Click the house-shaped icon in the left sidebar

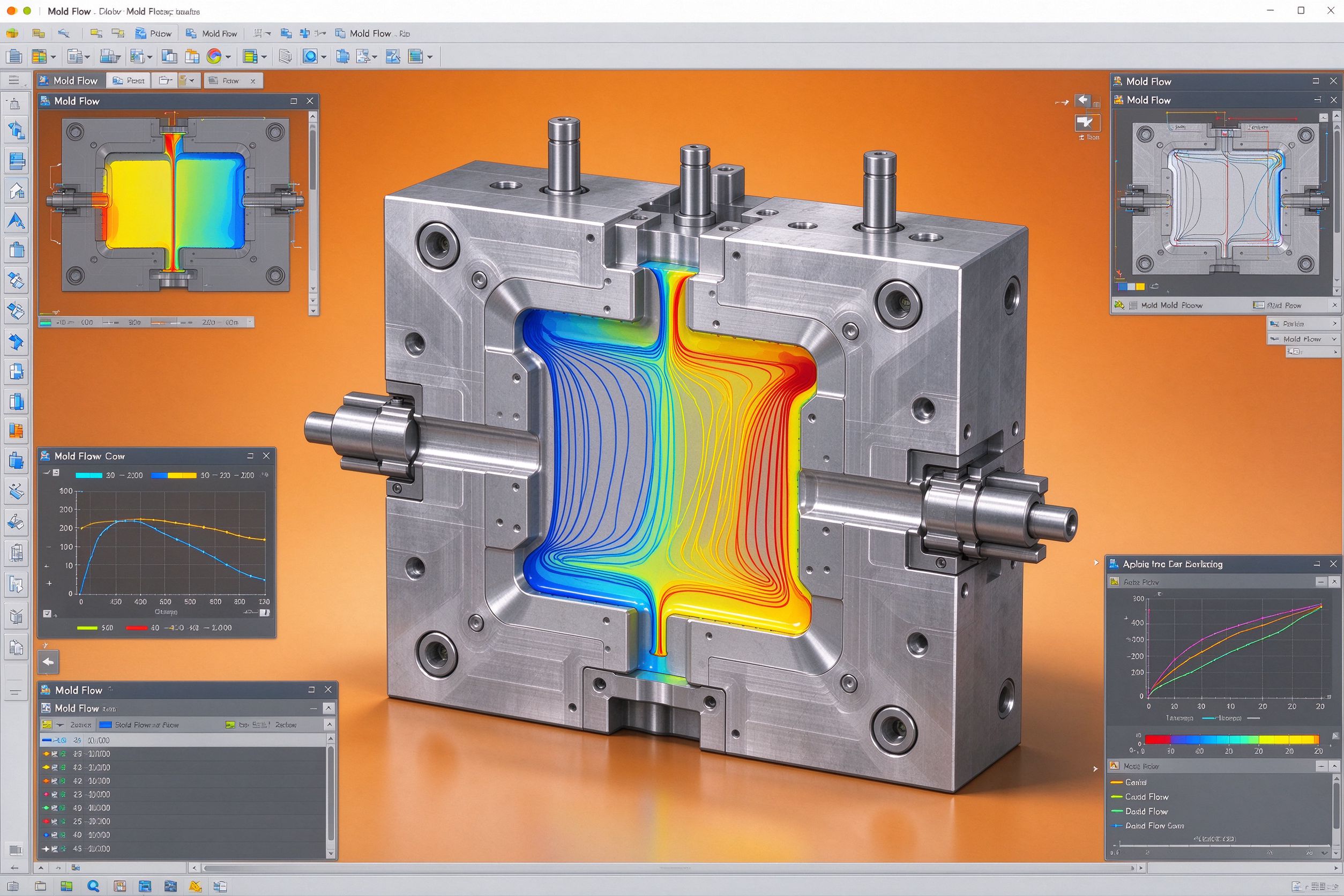(16, 190)
